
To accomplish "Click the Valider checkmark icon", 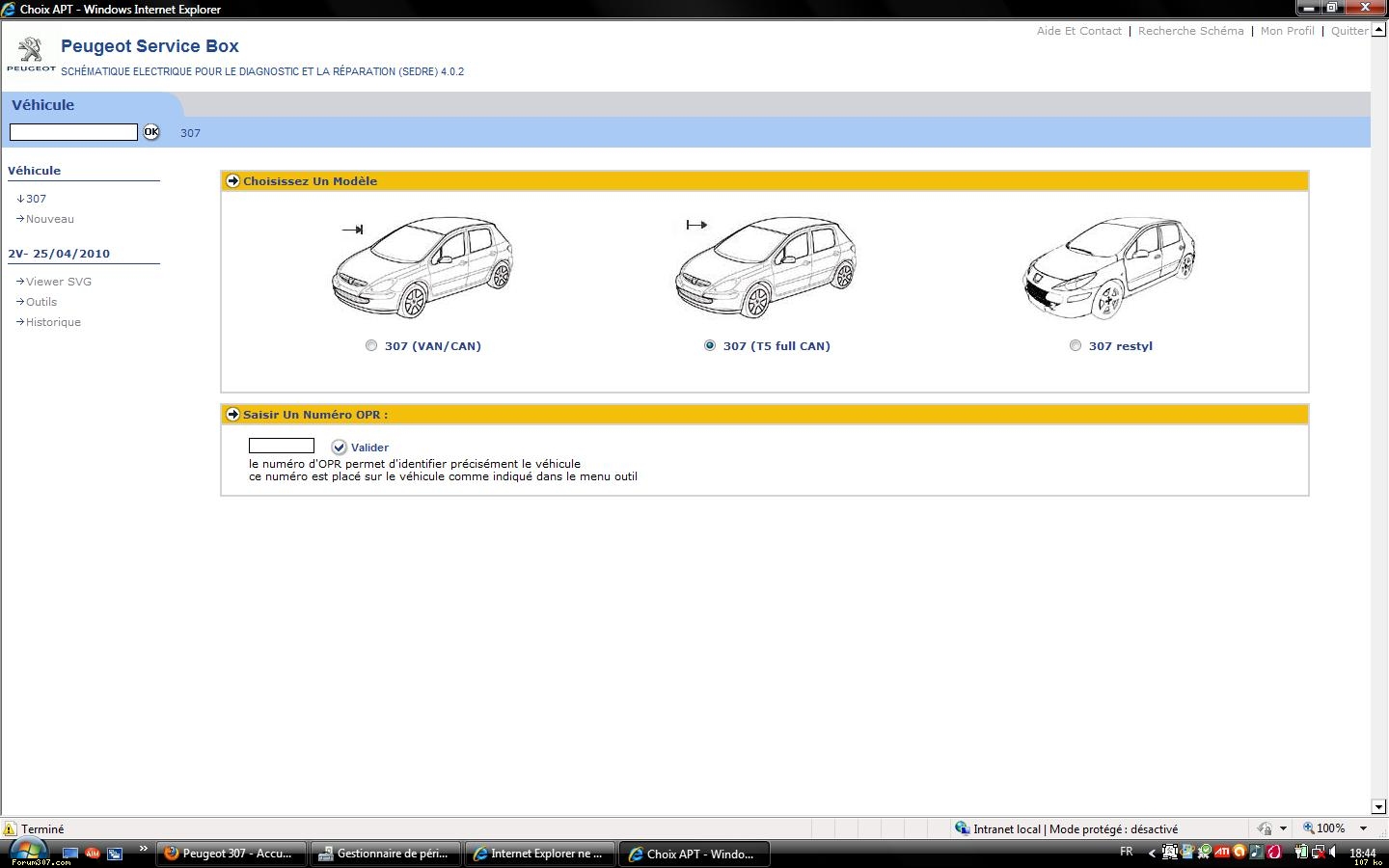I will pyautogui.click(x=339, y=447).
